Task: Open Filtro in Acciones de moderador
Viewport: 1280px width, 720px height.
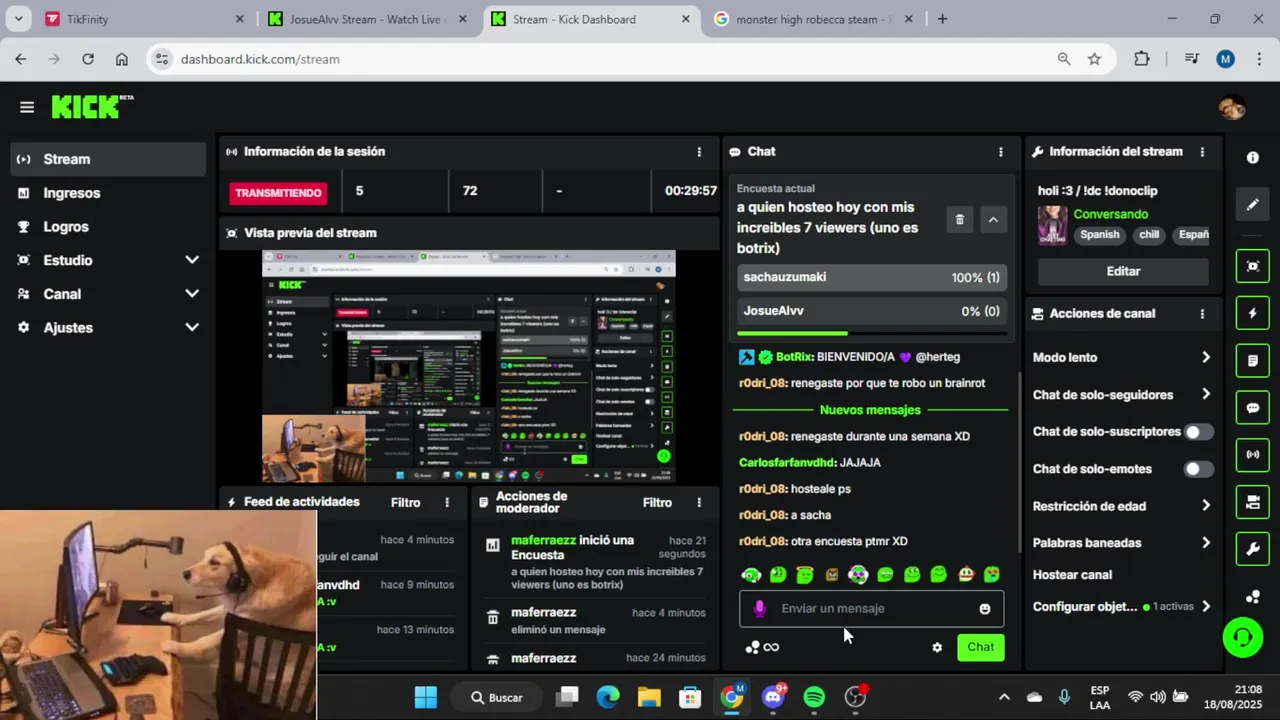Action: (x=657, y=502)
